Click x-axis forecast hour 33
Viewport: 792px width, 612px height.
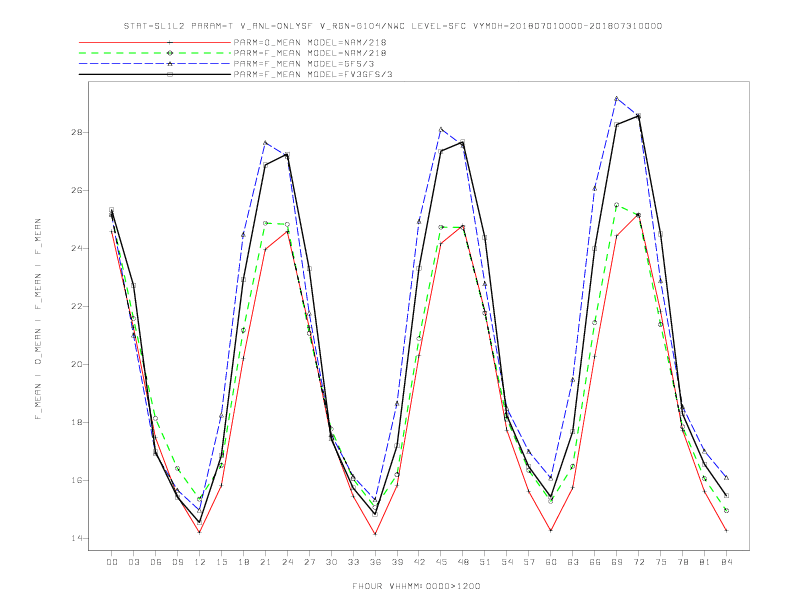click(x=353, y=562)
